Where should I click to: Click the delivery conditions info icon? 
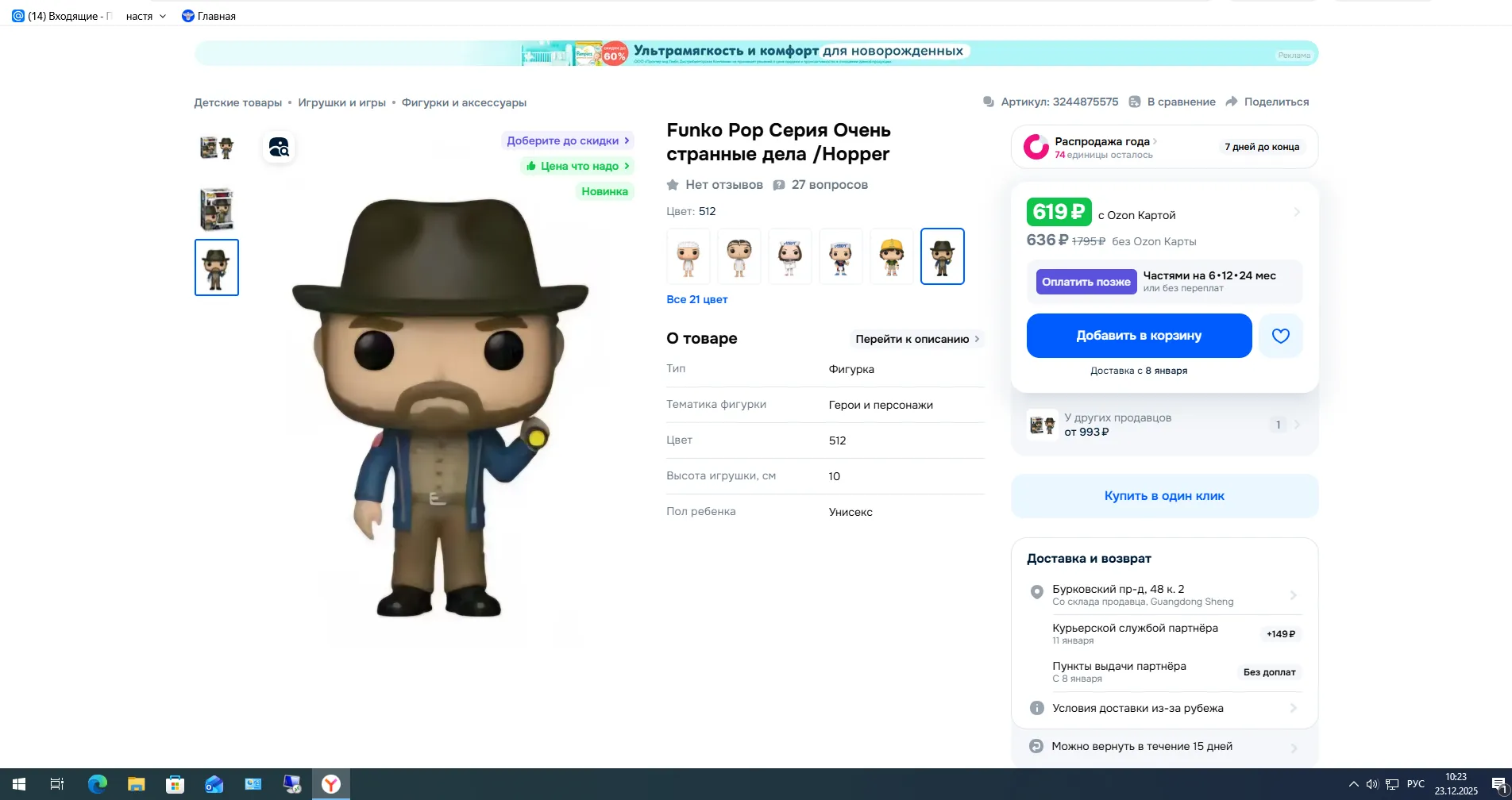pyautogui.click(x=1036, y=708)
